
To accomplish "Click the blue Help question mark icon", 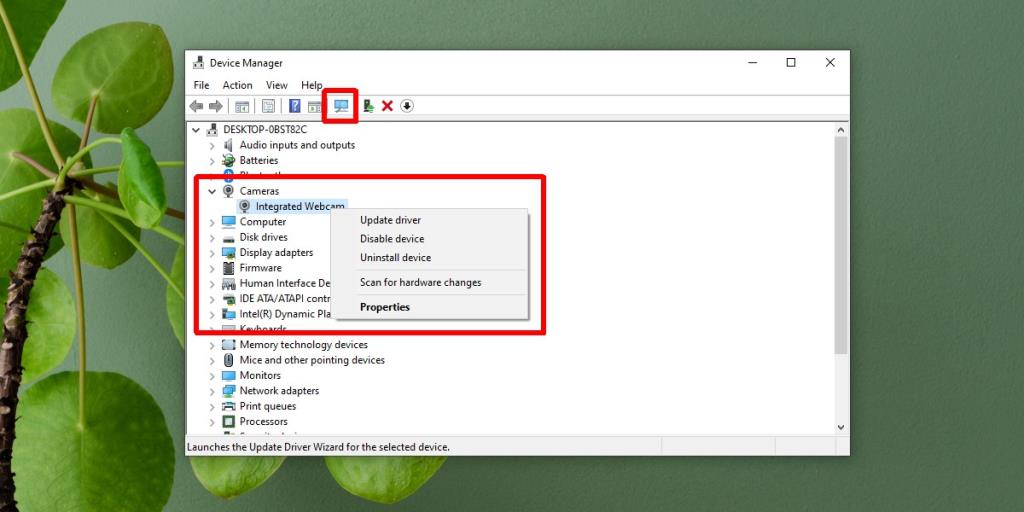I will [295, 106].
